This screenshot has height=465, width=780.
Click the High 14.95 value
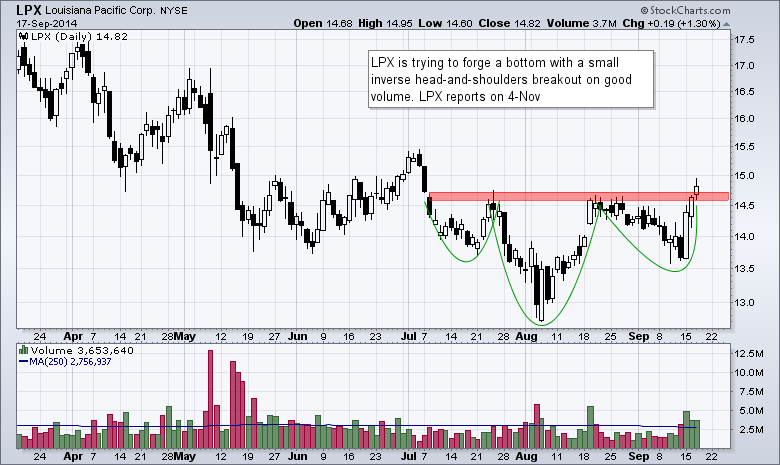pyautogui.click(x=385, y=23)
